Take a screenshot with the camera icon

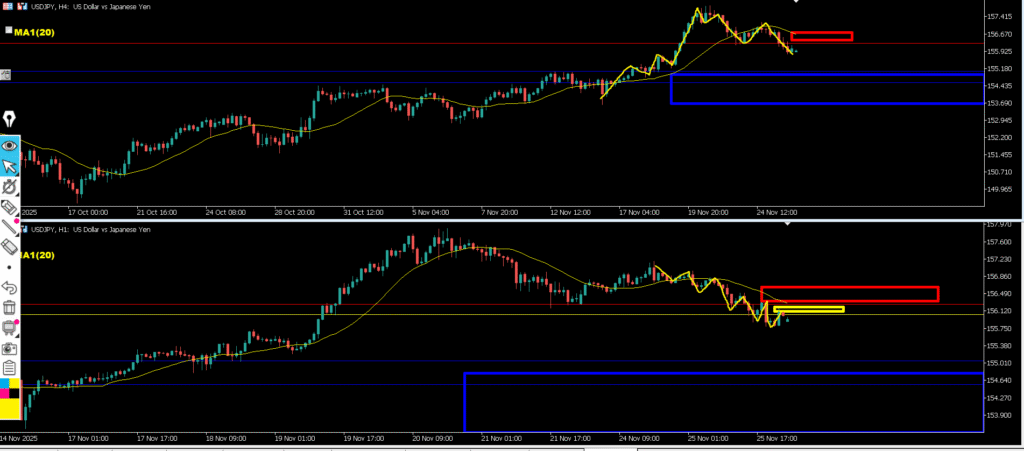pos(9,349)
